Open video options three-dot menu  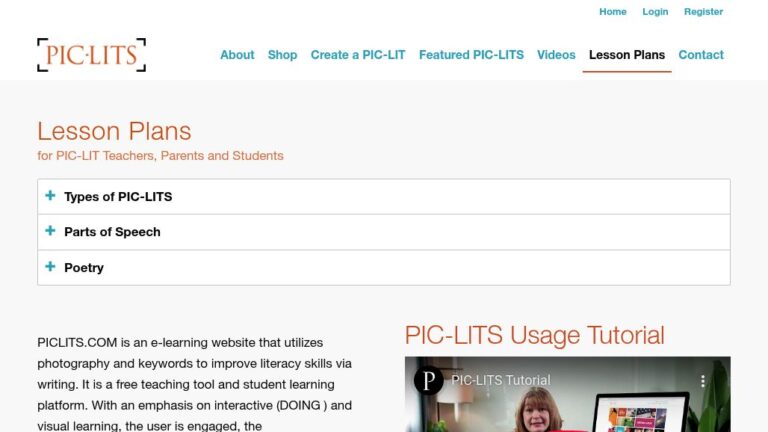(x=703, y=381)
